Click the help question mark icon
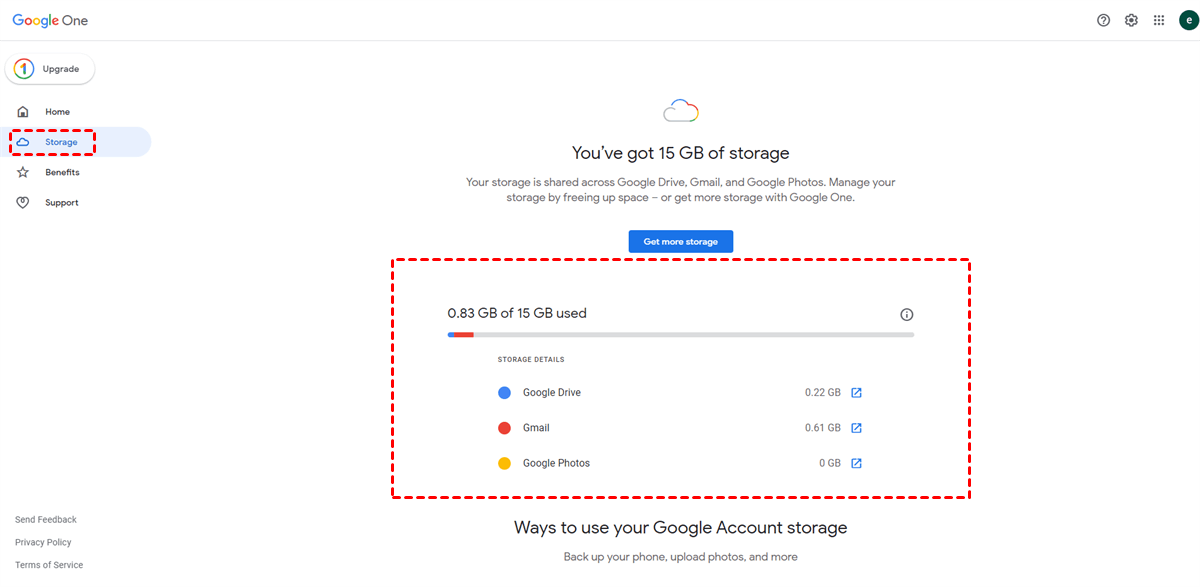This screenshot has width=1200, height=587. (x=1103, y=20)
